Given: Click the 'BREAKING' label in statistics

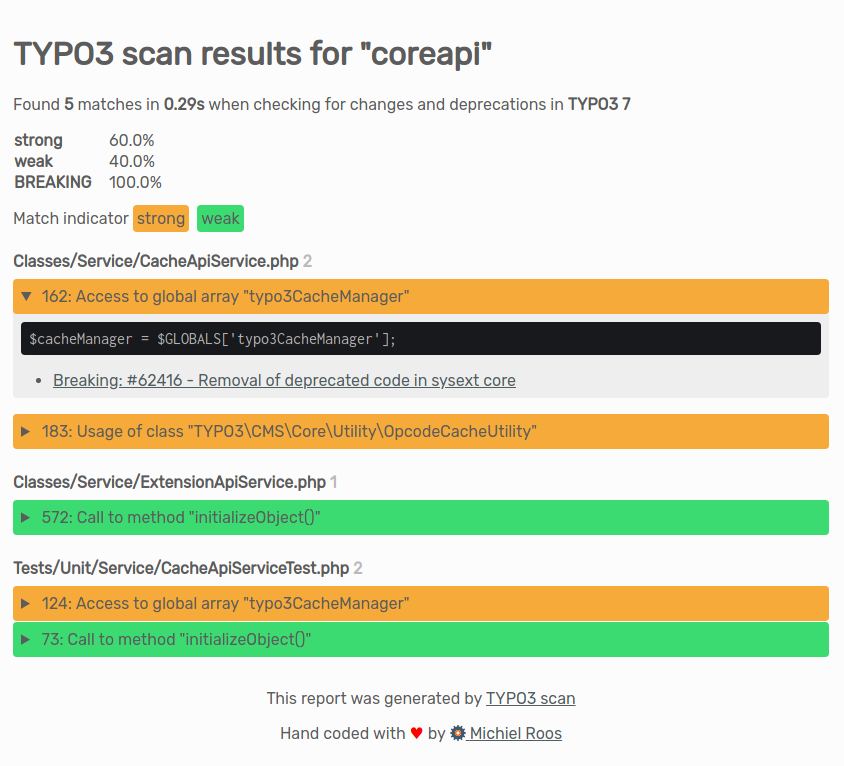Looking at the screenshot, I should 53,182.
